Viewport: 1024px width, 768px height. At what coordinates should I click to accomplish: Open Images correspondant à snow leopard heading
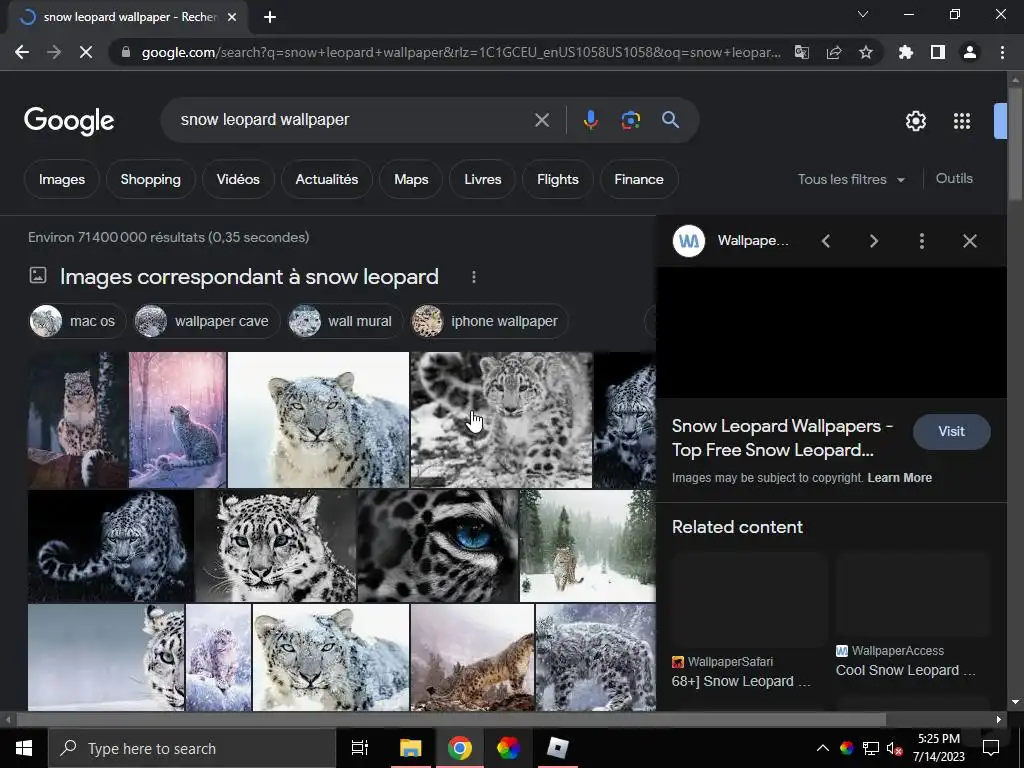[249, 277]
